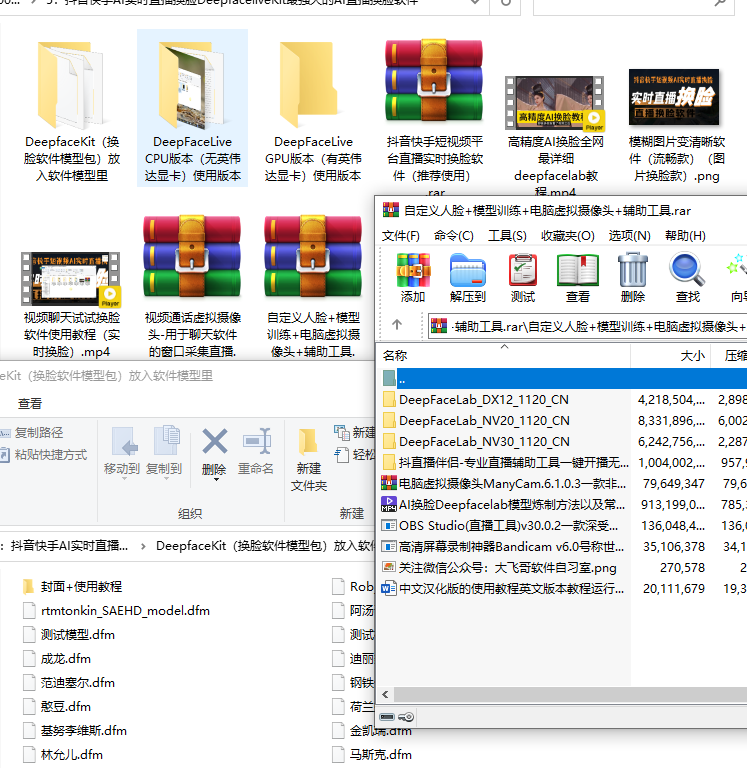Screen dimensions: 747x768
Task: Select the 憨豆.dfm file
Action: click(57, 707)
